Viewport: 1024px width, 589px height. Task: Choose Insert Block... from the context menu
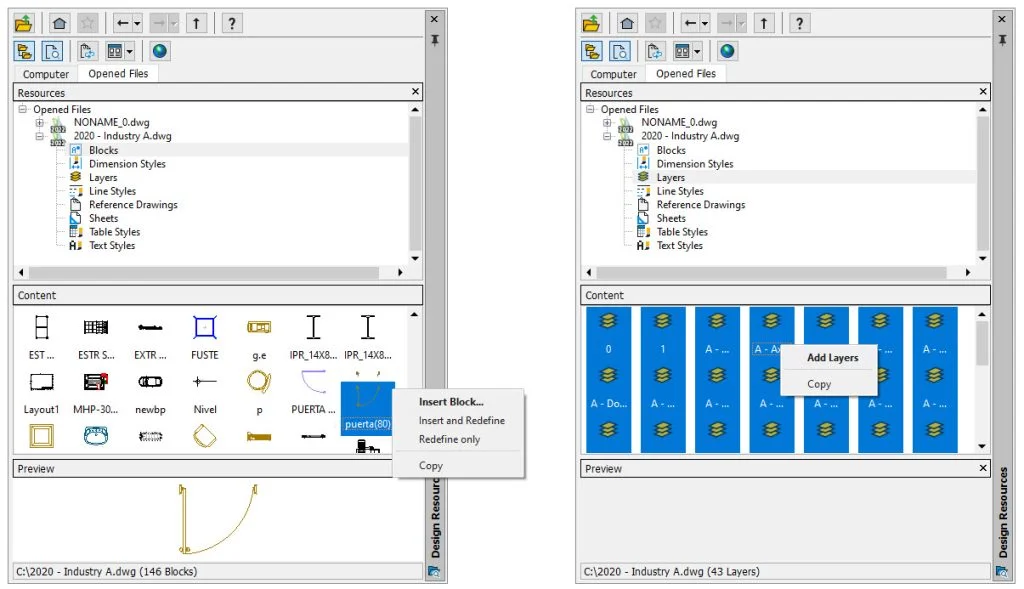pos(451,402)
